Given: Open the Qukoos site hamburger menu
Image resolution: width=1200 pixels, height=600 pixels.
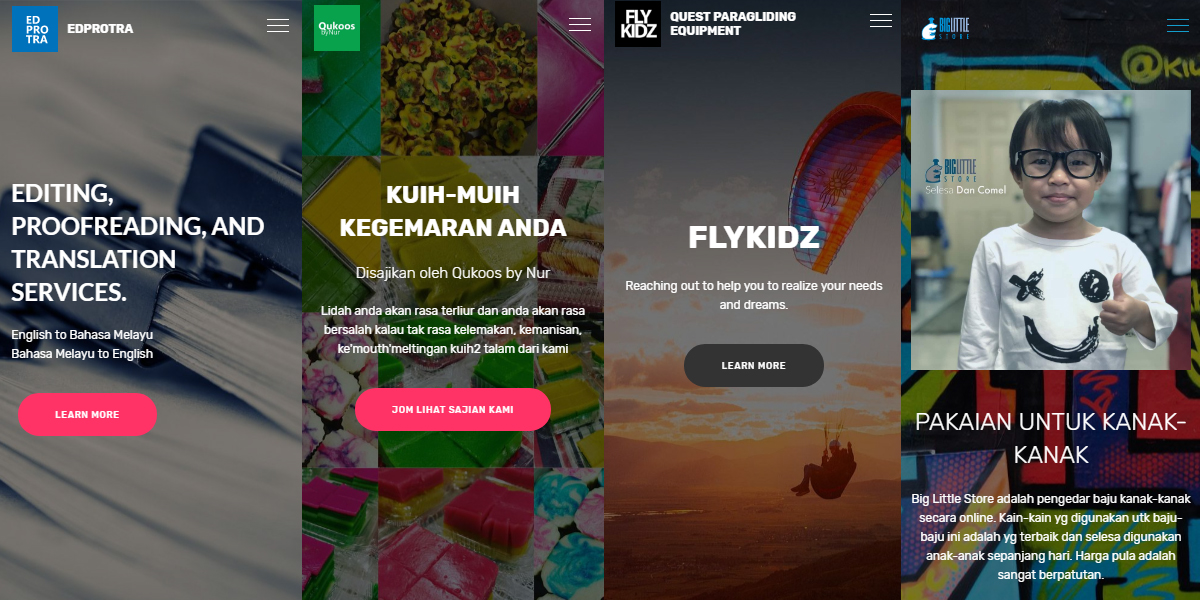Looking at the screenshot, I should point(580,25).
